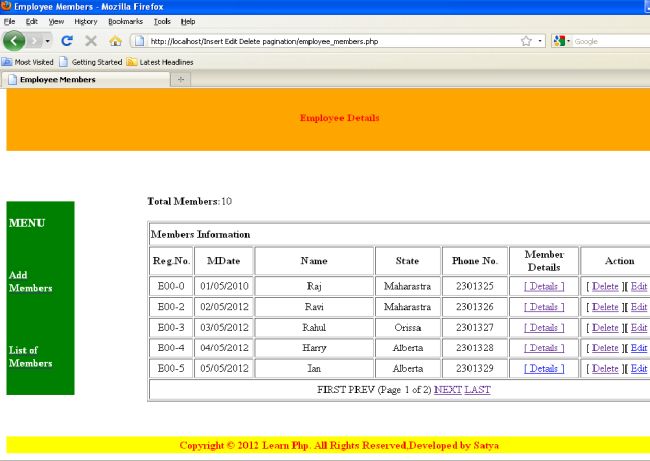Click the Stop loading X icon
This screenshot has height=461, width=650.
tap(91, 41)
